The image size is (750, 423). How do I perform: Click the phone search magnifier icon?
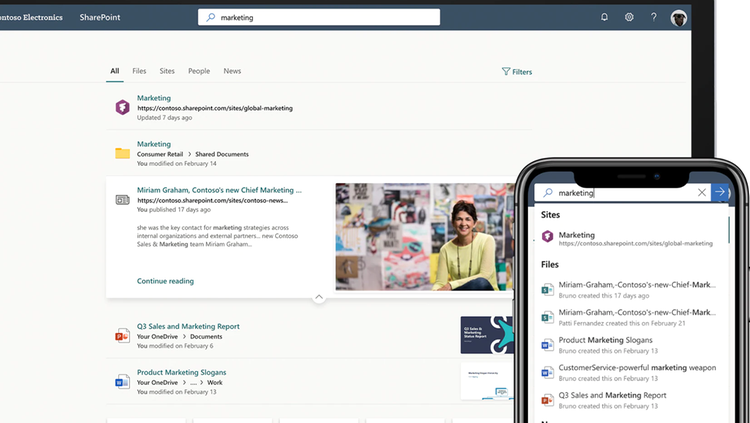click(548, 192)
